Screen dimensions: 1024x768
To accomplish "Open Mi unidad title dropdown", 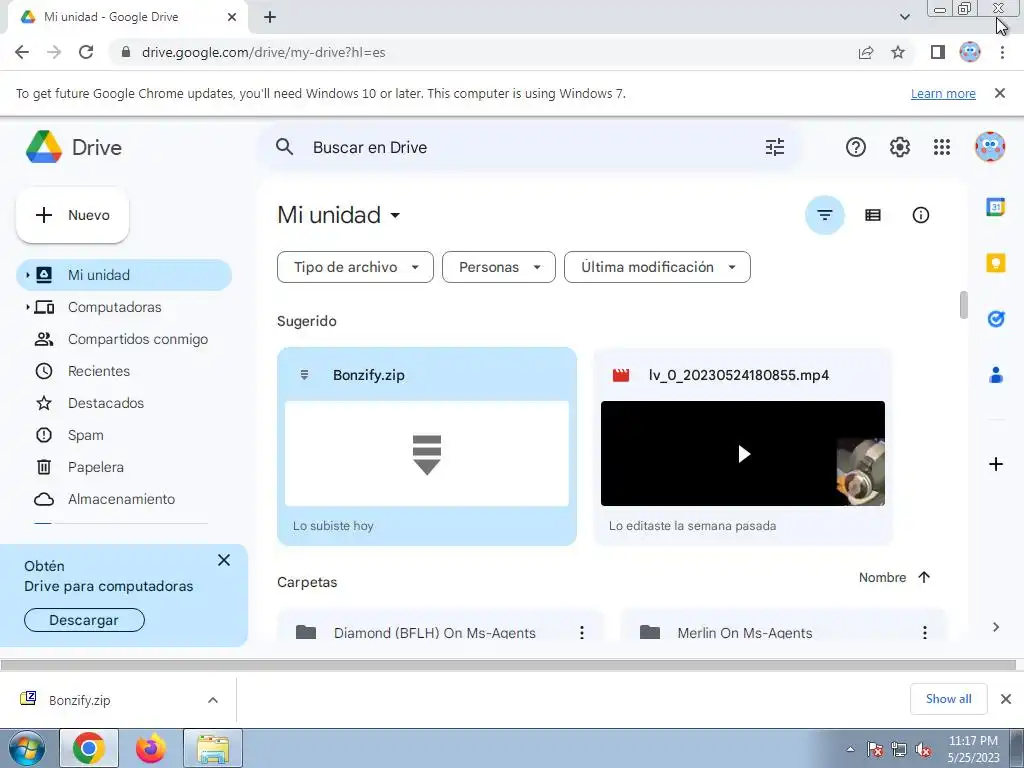I will [395, 215].
